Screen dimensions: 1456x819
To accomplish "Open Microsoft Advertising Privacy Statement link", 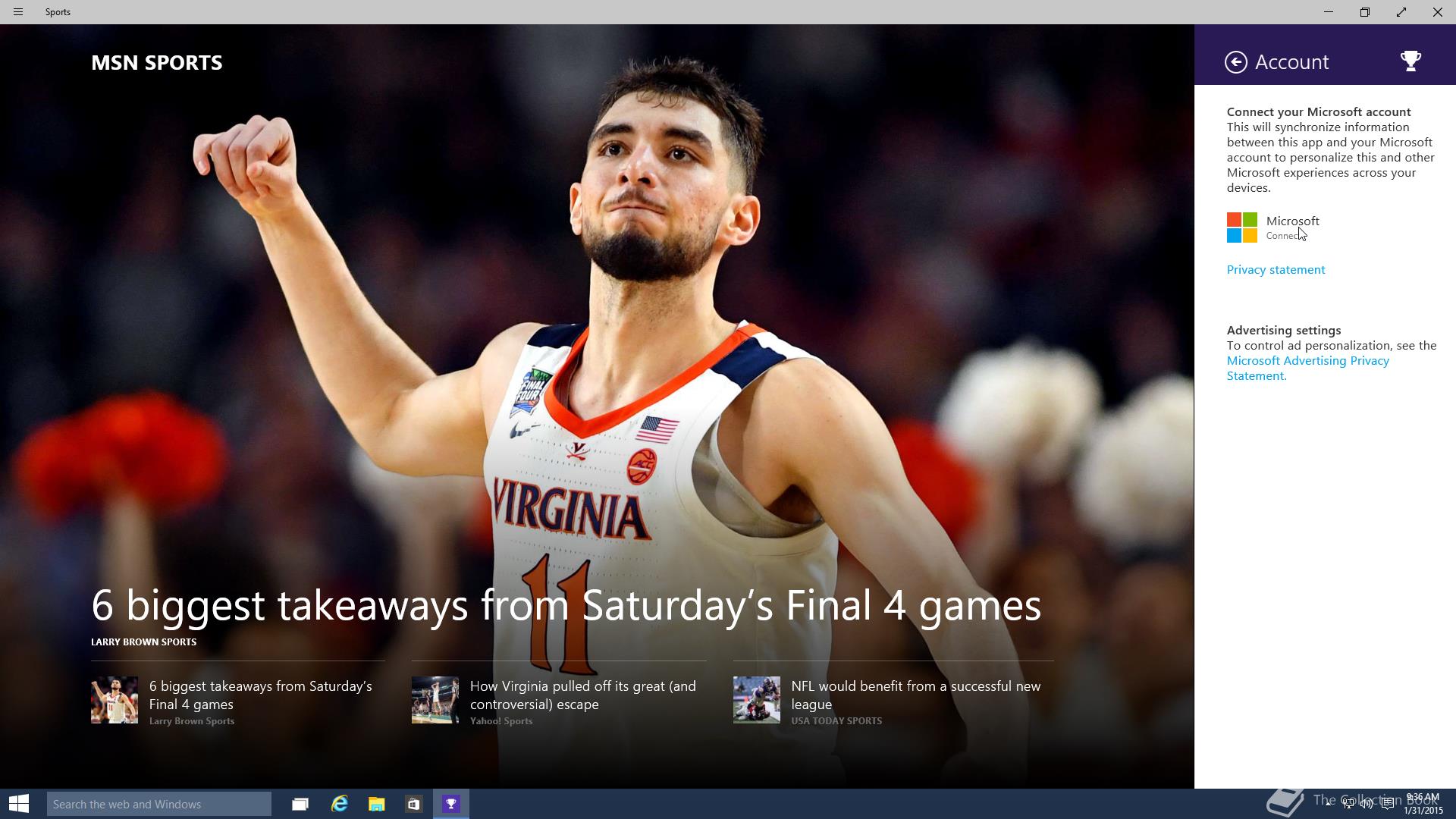I will tap(1308, 369).
